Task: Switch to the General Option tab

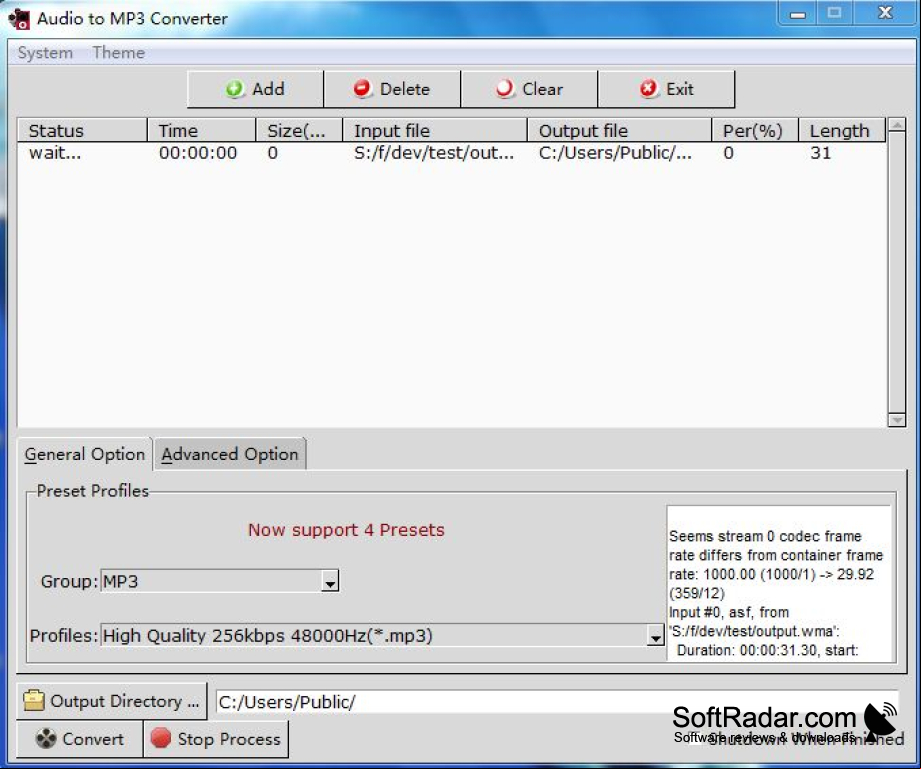Action: (85, 454)
